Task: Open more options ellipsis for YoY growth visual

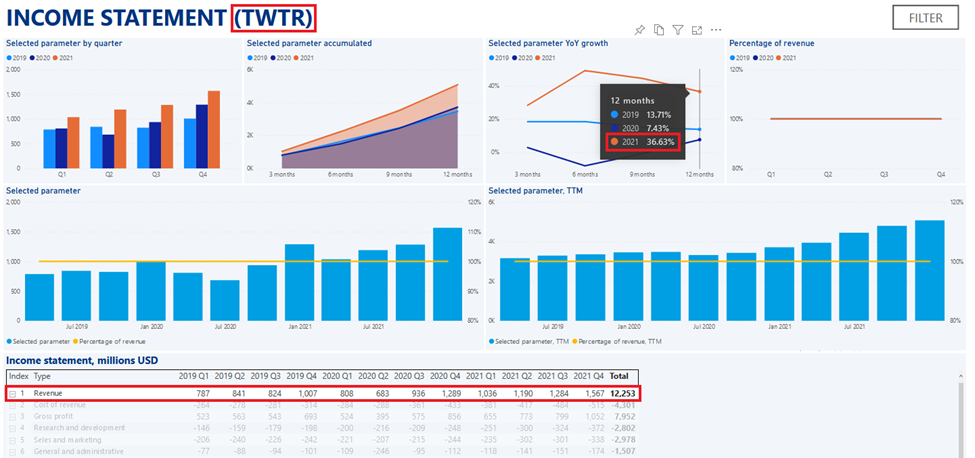Action: click(716, 30)
